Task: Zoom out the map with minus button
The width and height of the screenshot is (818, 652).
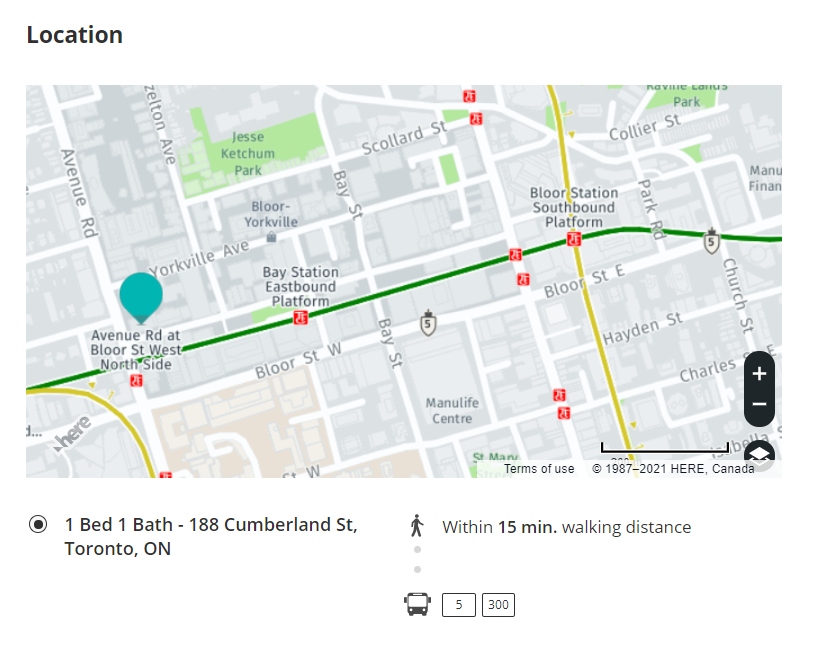Action: [759, 404]
